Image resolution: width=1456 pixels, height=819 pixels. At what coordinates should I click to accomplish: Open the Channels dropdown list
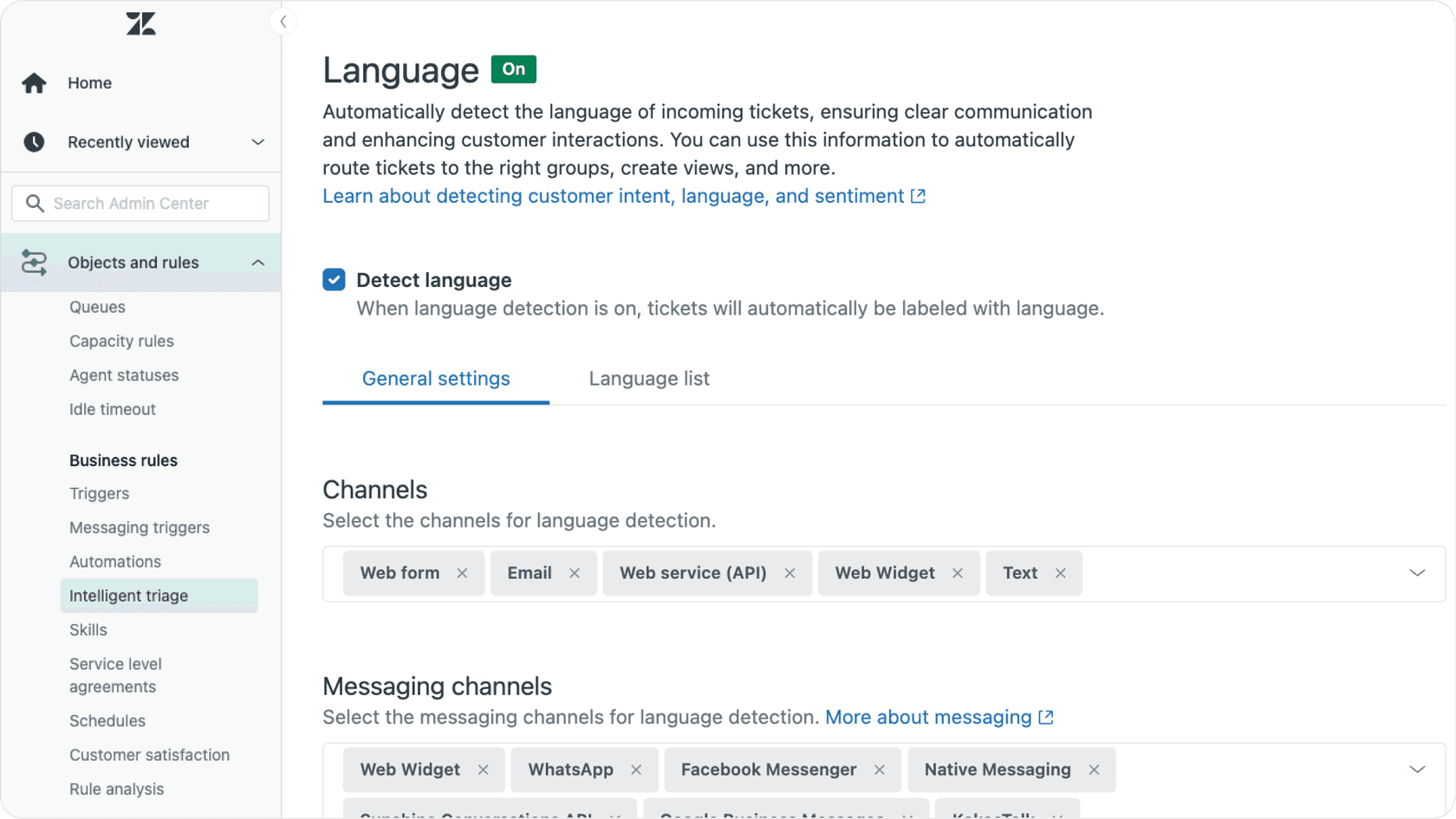click(1417, 574)
